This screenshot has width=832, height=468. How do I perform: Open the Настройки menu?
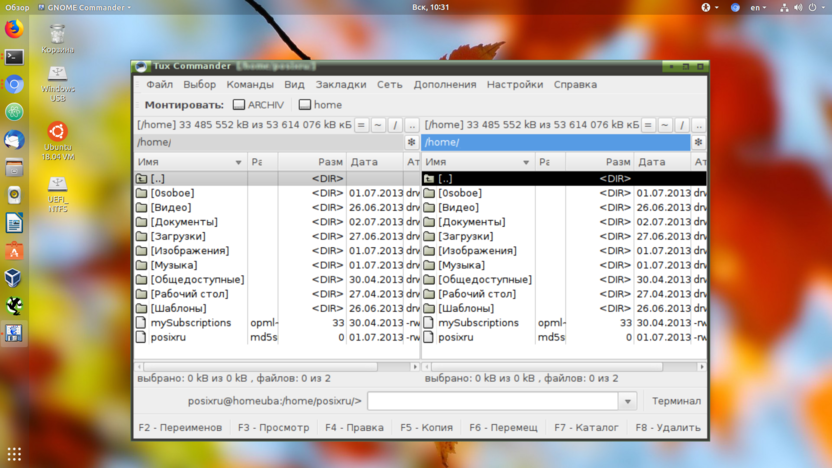pyautogui.click(x=514, y=85)
